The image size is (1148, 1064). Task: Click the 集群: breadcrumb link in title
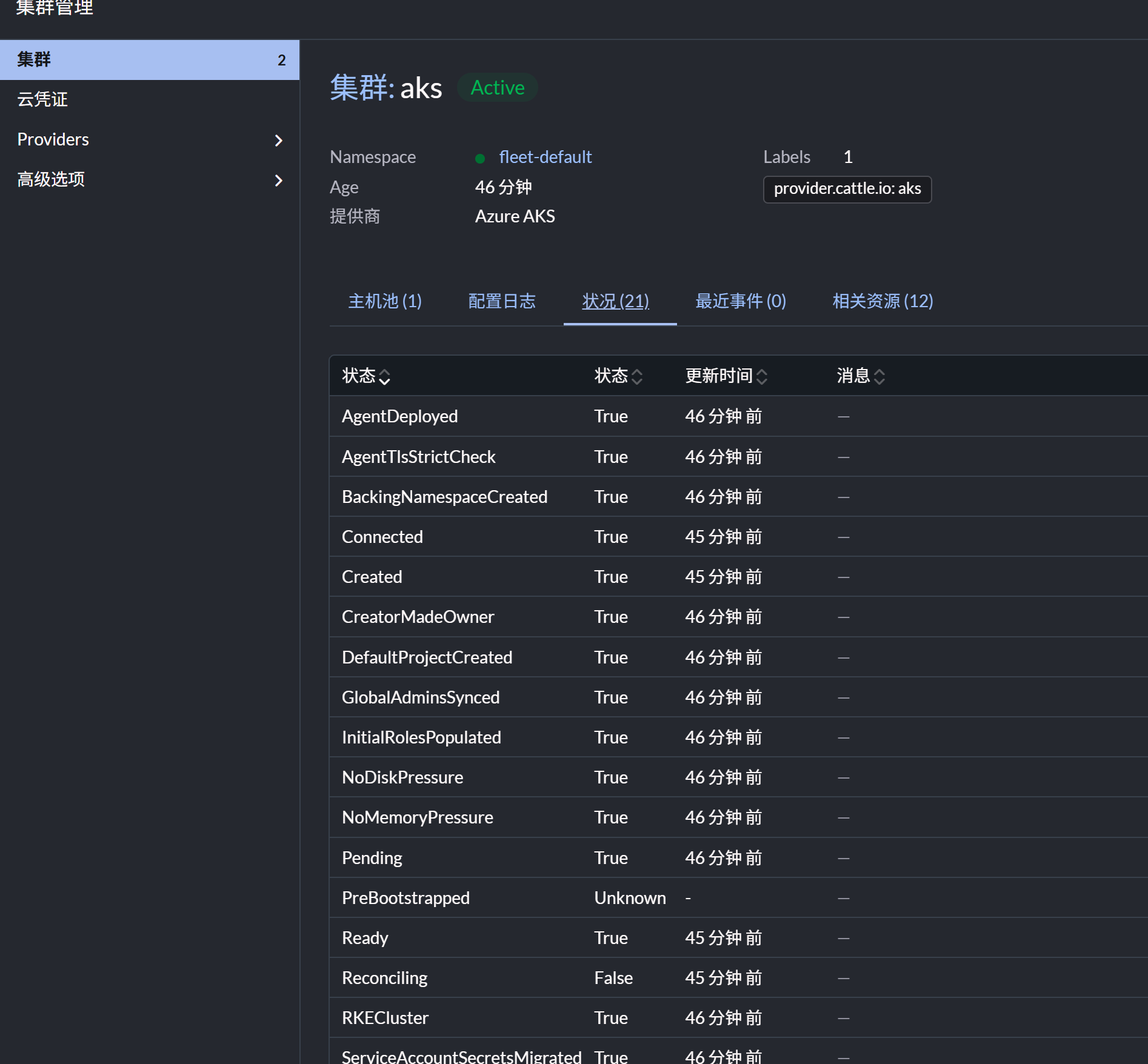click(362, 88)
